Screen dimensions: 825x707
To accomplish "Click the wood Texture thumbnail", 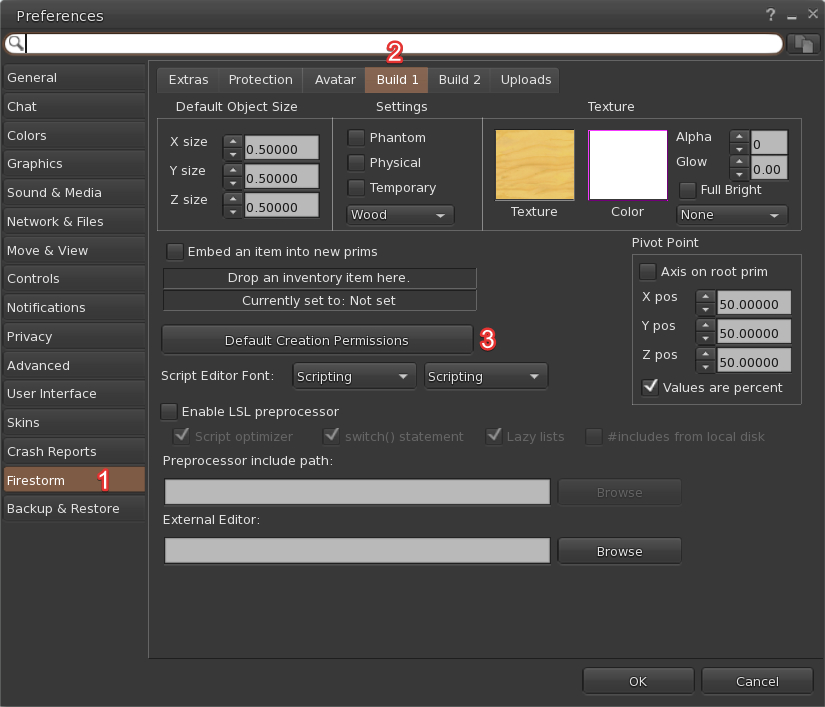I will (x=534, y=165).
